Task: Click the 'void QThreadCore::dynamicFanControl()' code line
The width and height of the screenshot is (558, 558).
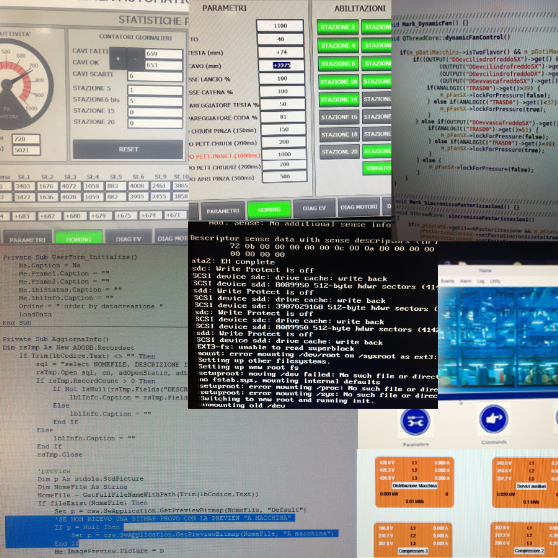Action: 451,37
